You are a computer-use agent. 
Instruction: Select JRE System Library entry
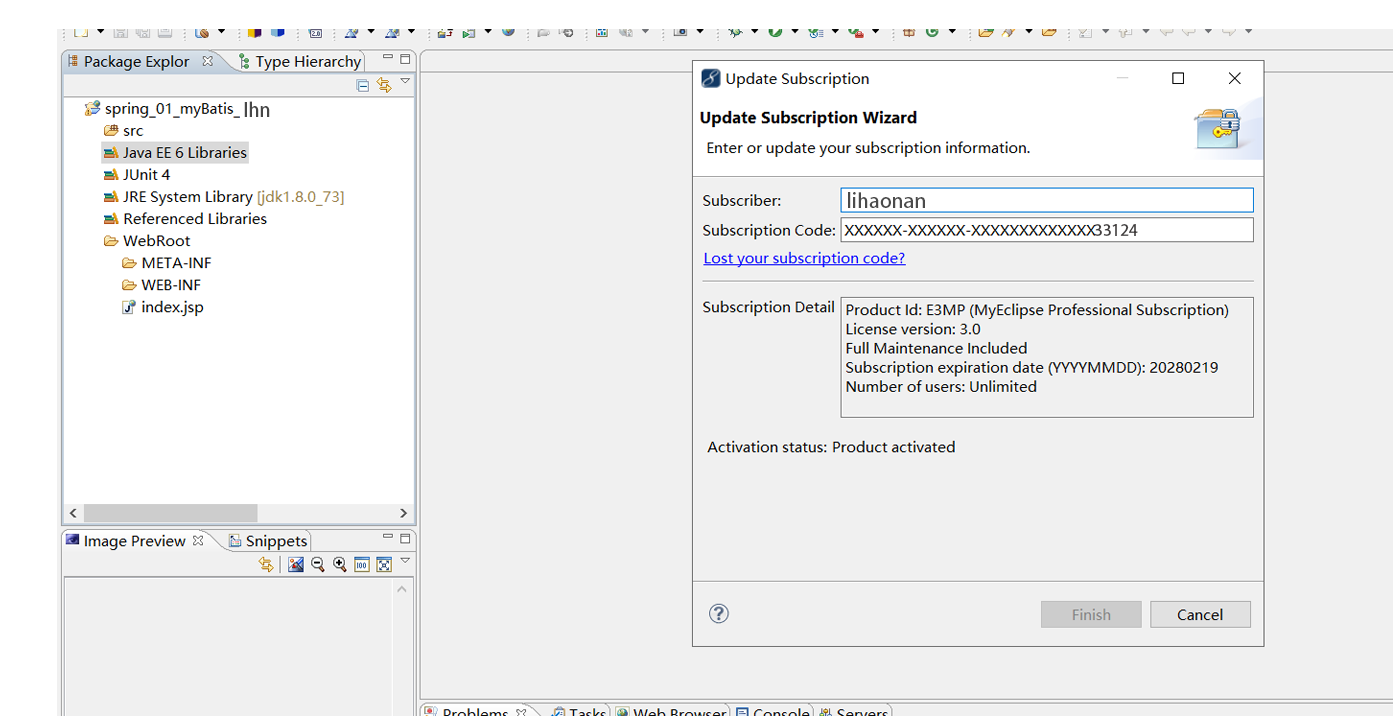(x=224, y=197)
